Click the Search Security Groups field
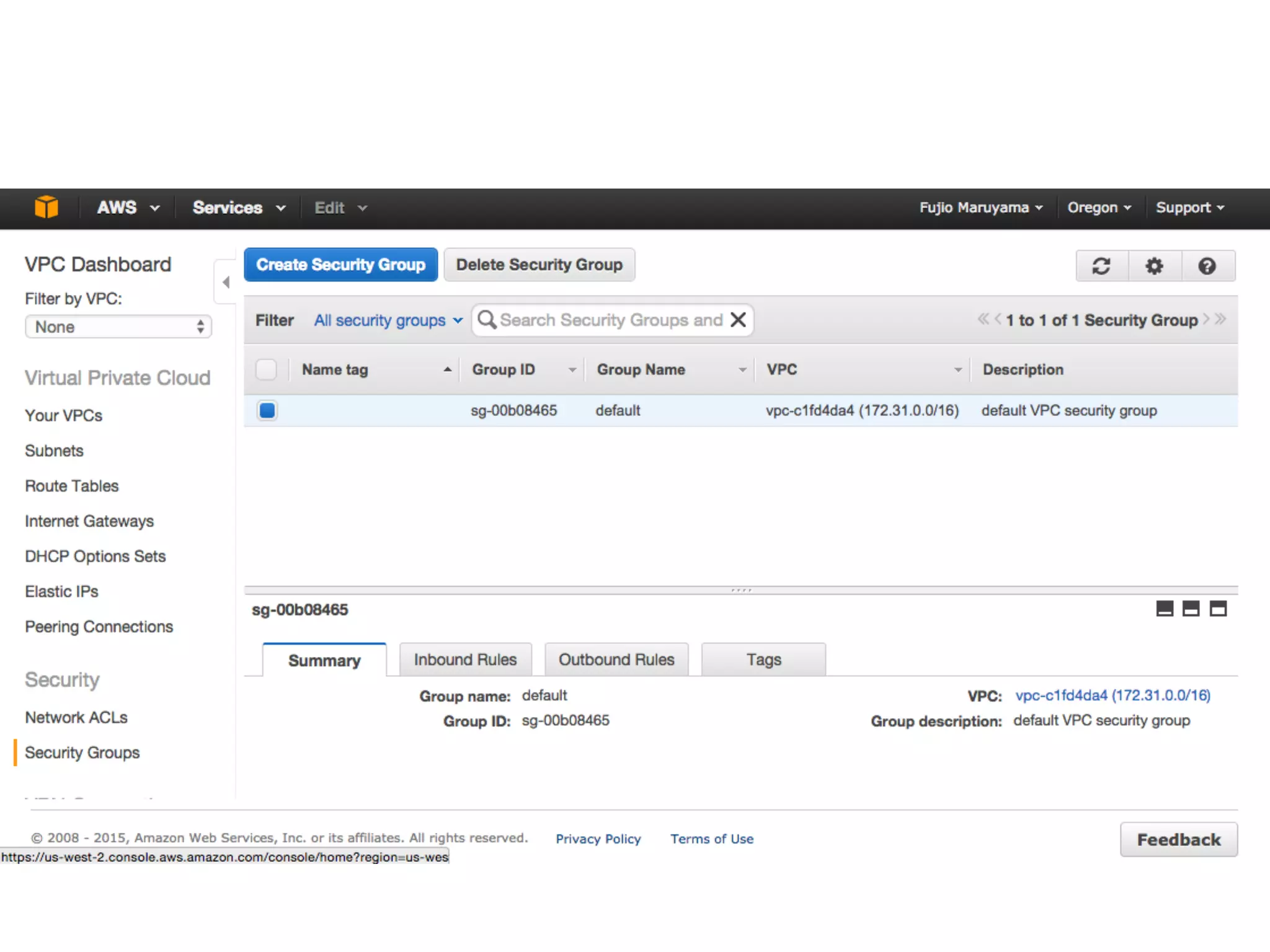 611,320
